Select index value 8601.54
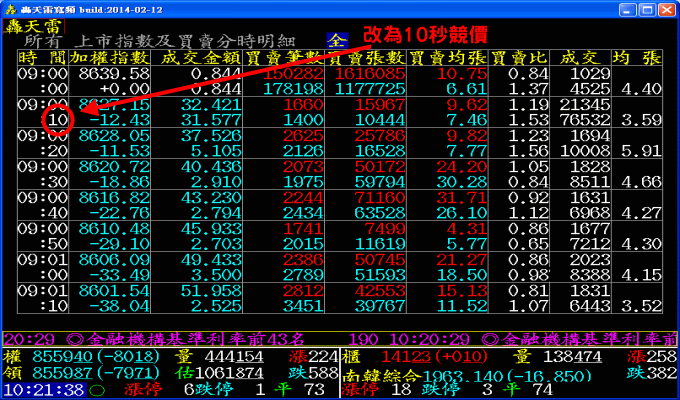 tap(114, 291)
